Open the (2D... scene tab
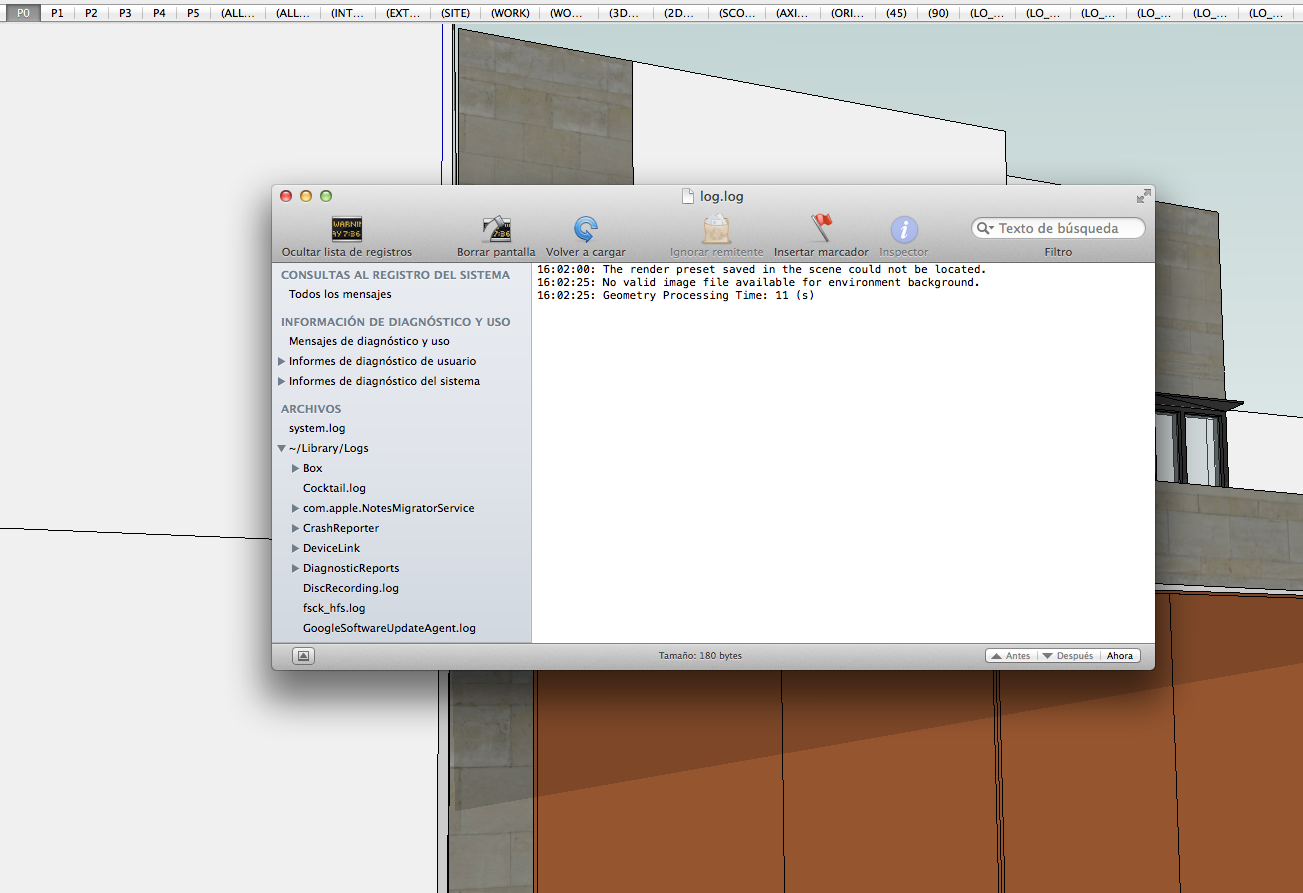1303x893 pixels. [x=679, y=13]
